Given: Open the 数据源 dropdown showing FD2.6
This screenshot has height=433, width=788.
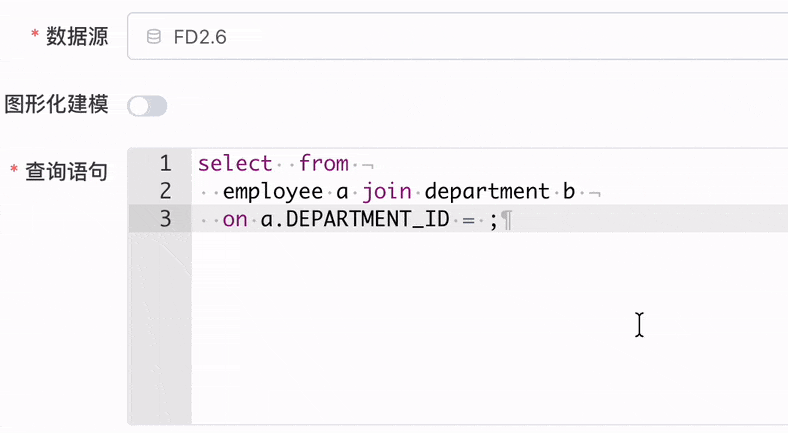Looking at the screenshot, I should (x=457, y=37).
